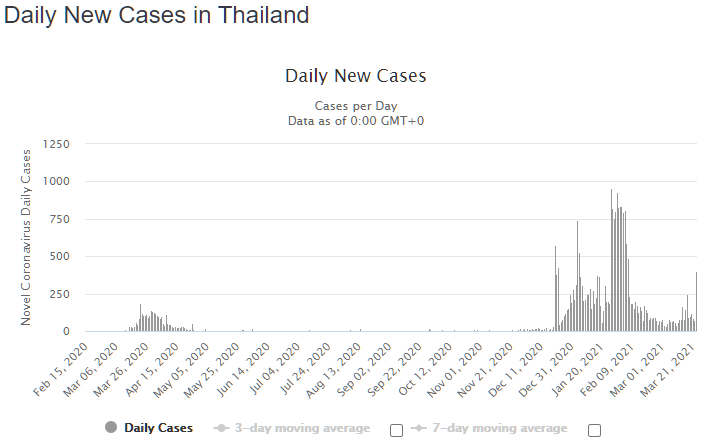Click the 'Data as of 0:00 GMT+0' text
Viewport: 706px width, 444px height.
[x=355, y=120]
